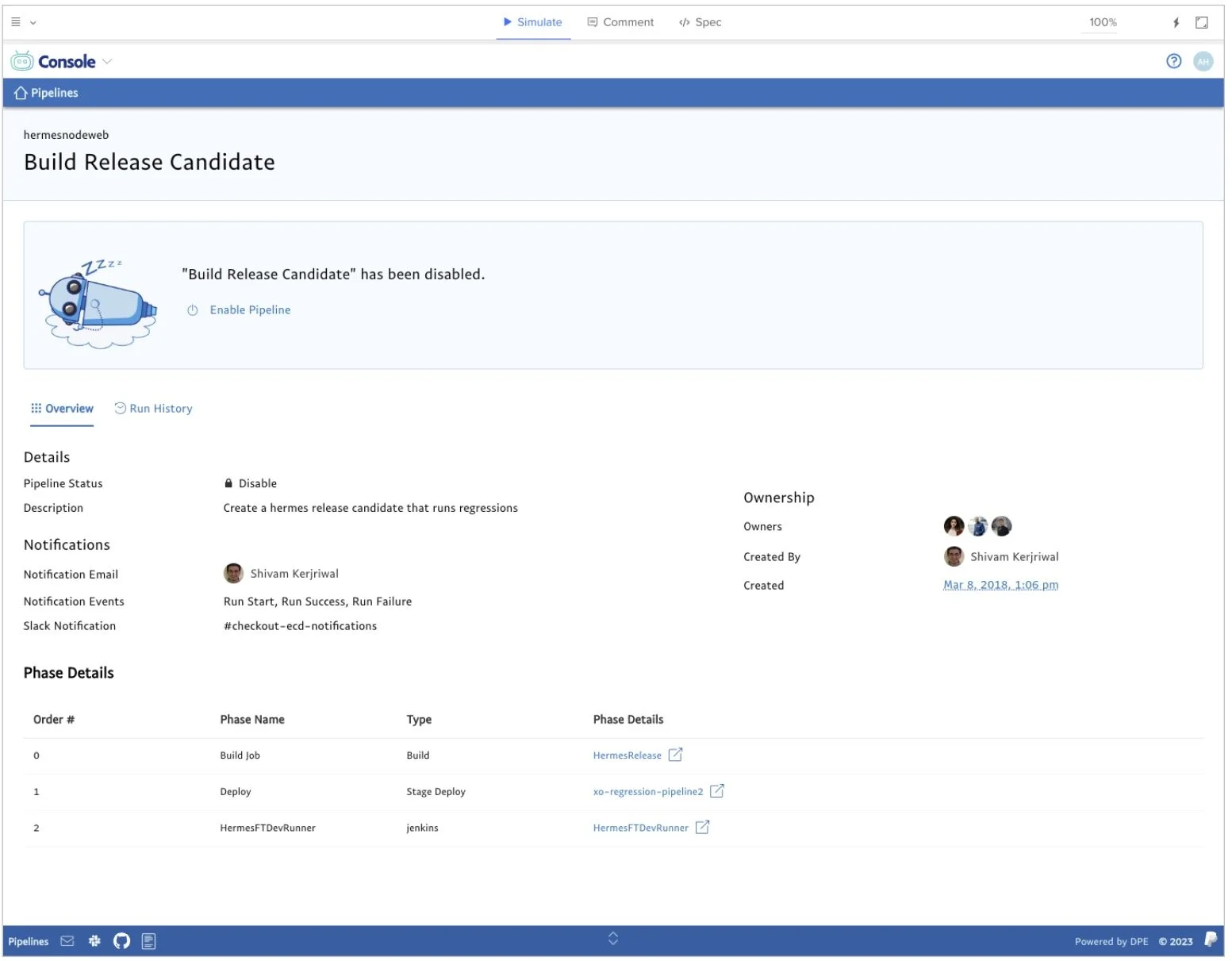Click the Stage Deploy type cell
1232x961 pixels.
[x=436, y=792]
